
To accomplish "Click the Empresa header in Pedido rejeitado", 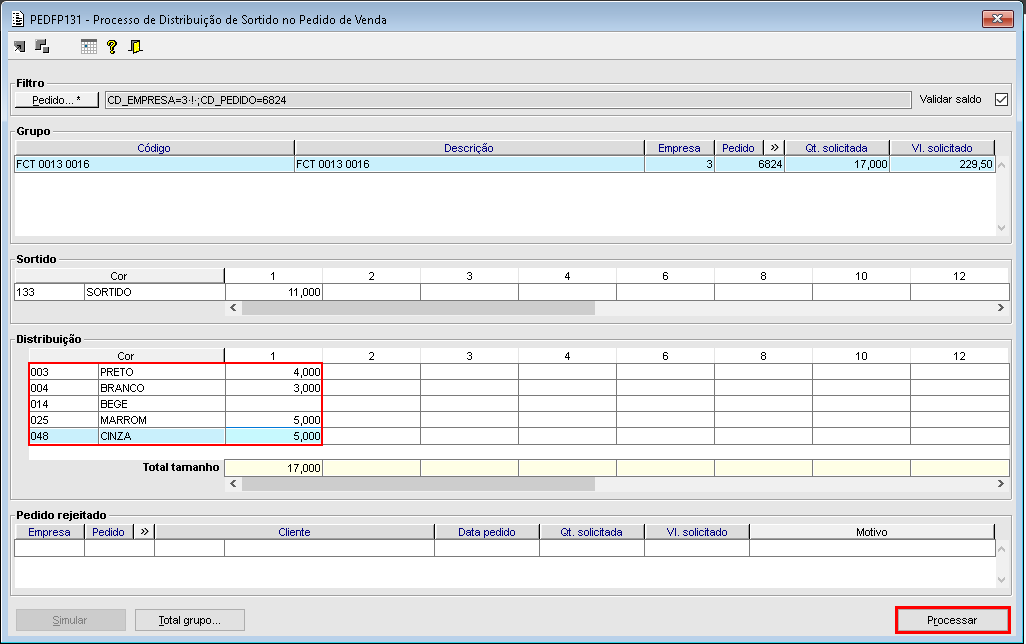I will tap(49, 531).
